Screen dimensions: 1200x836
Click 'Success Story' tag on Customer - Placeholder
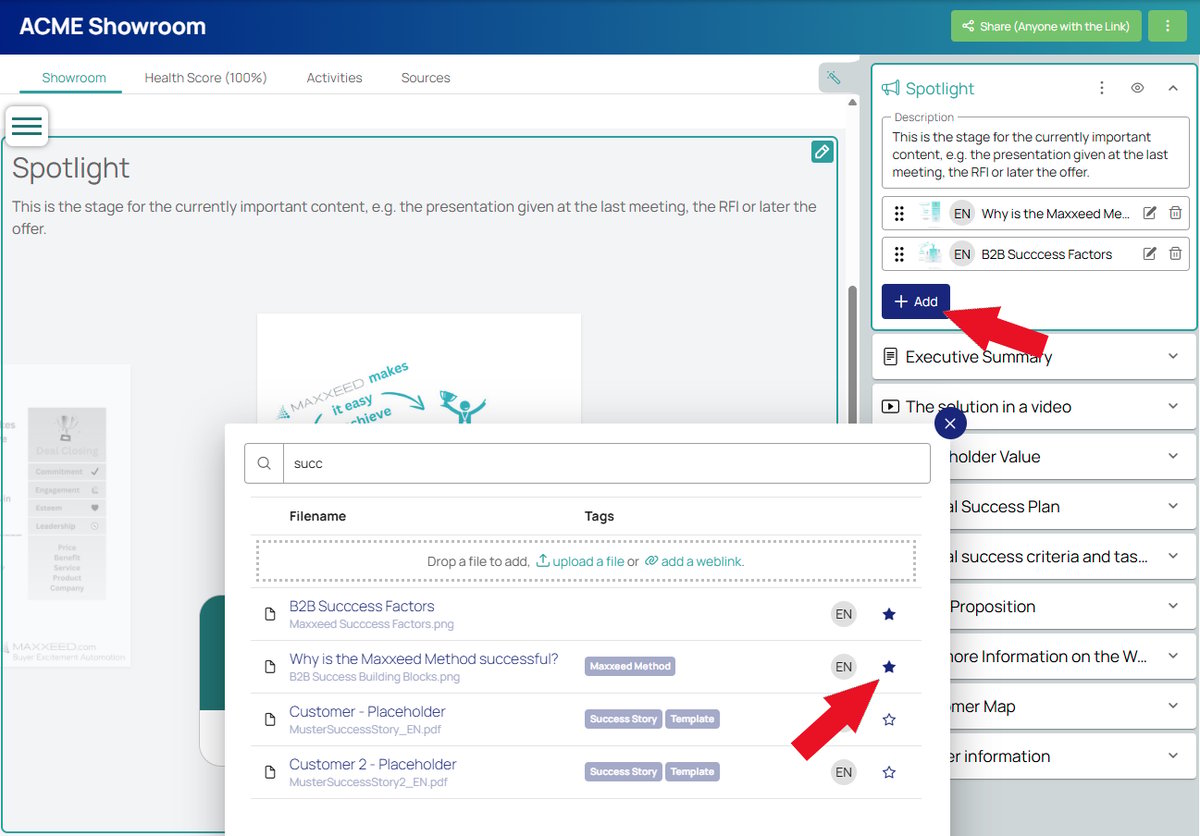pos(623,719)
